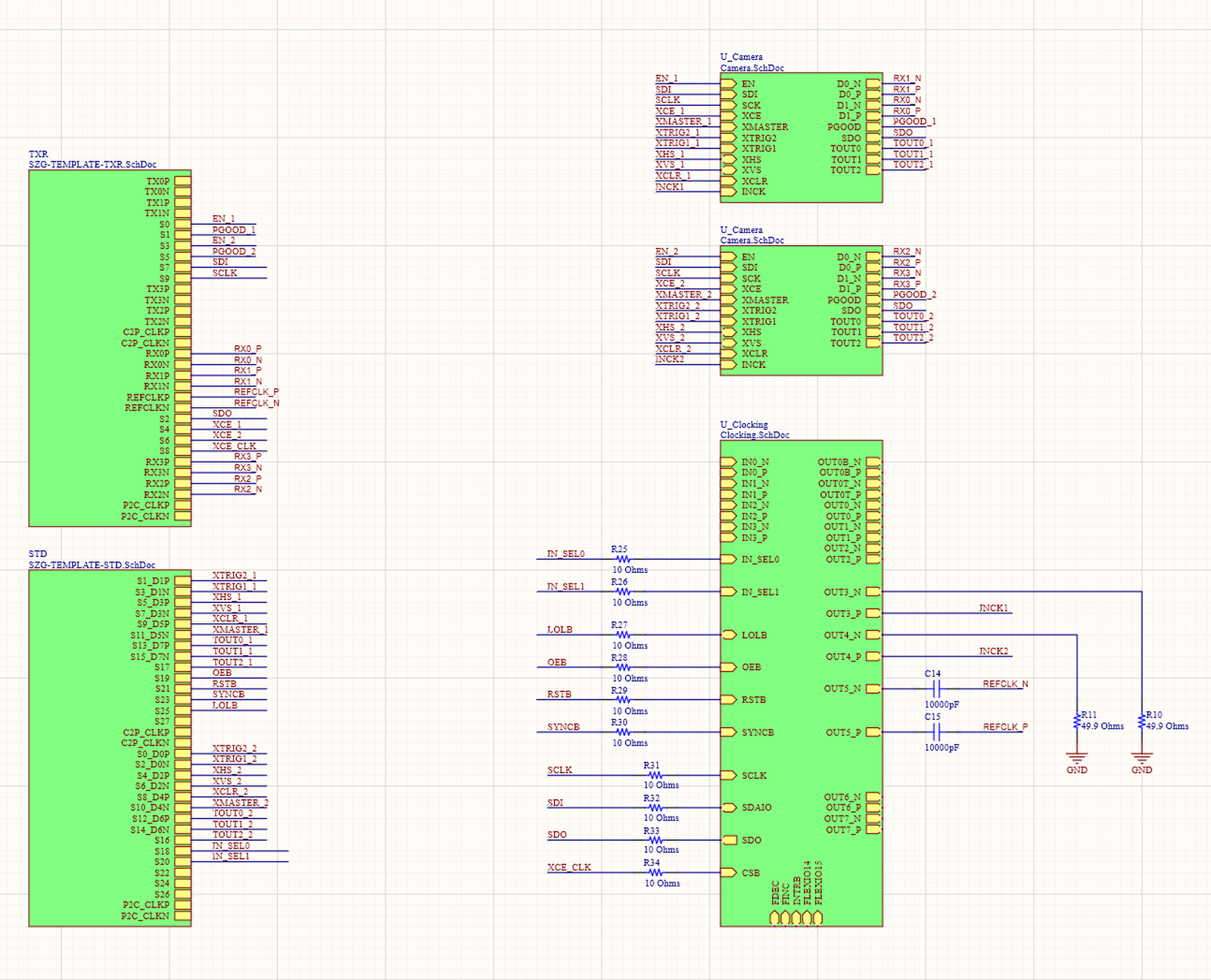1211x980 pixels.
Task: Select R34 resistor on the XCE_CLK line
Action: [655, 873]
